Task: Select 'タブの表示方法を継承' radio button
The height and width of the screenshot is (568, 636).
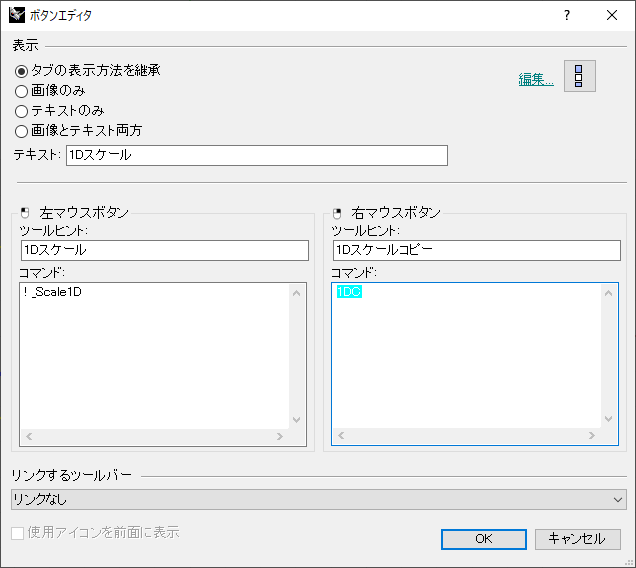Action: click(x=22, y=71)
